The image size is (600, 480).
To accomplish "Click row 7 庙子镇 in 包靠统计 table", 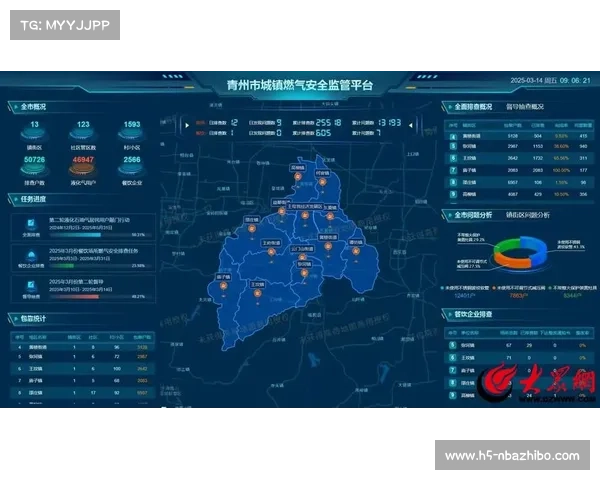I will pyautogui.click(x=83, y=380).
